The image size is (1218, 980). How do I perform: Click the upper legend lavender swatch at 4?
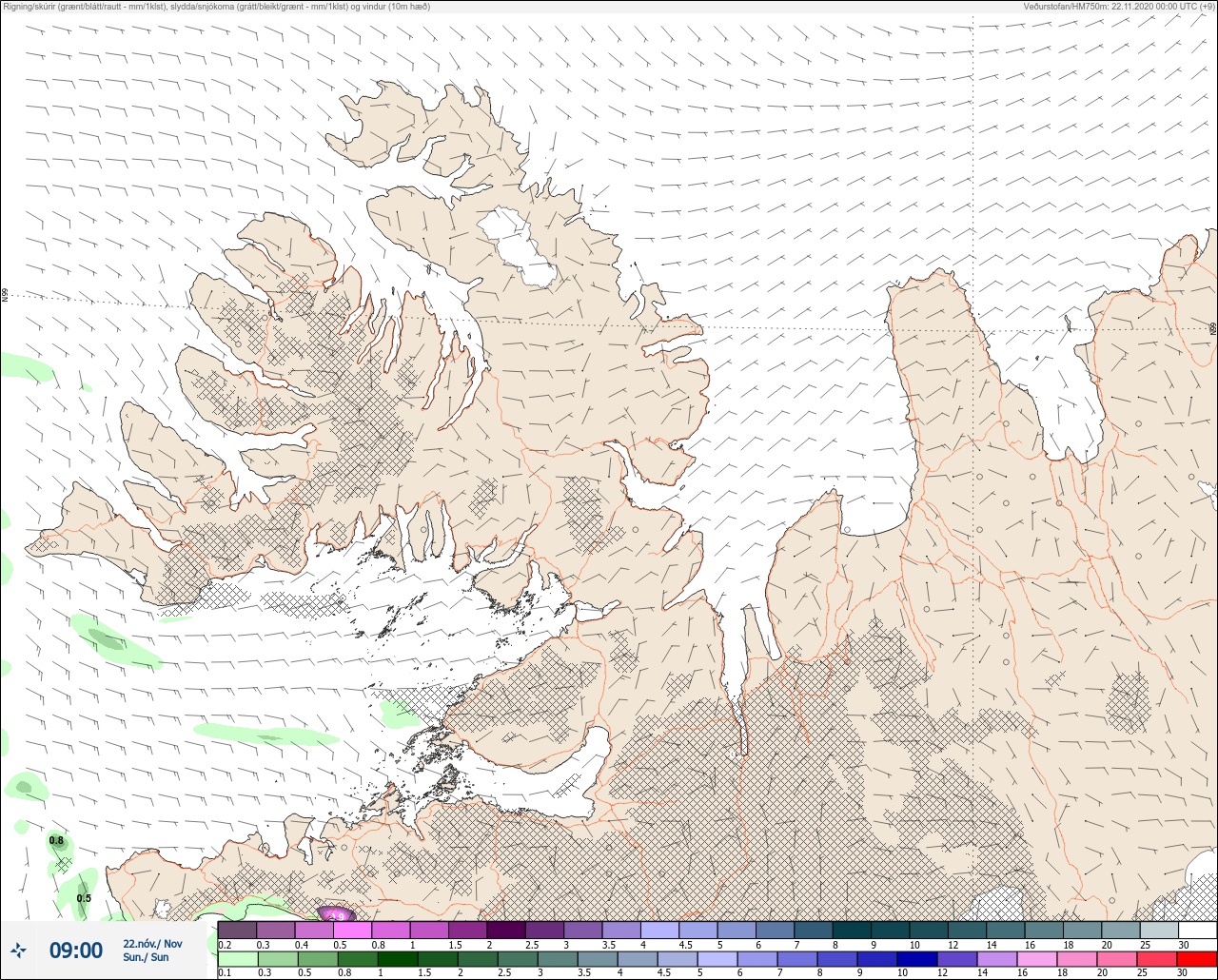pos(659,930)
